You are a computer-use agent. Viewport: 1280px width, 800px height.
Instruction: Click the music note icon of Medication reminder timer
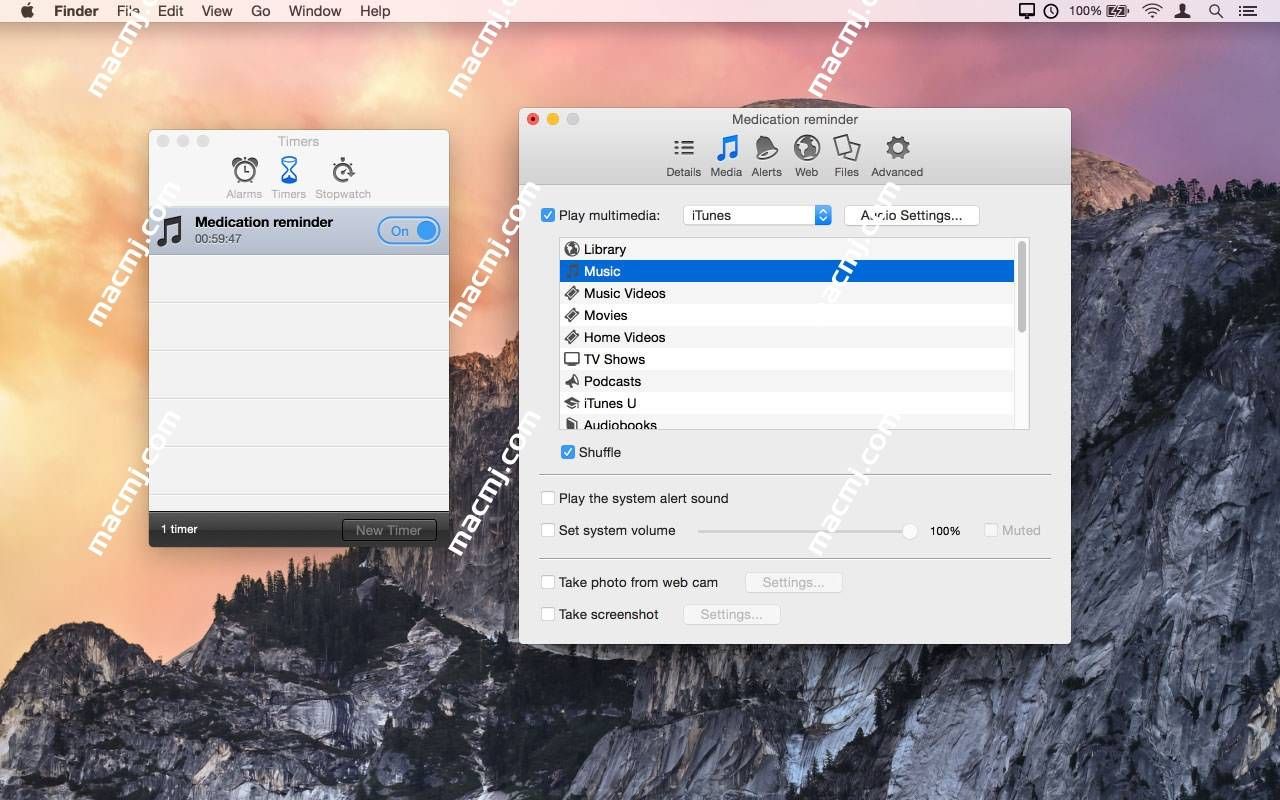tap(170, 231)
